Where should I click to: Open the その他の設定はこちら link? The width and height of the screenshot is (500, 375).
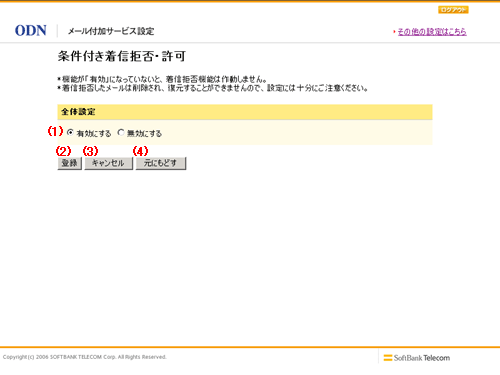[x=432, y=32]
